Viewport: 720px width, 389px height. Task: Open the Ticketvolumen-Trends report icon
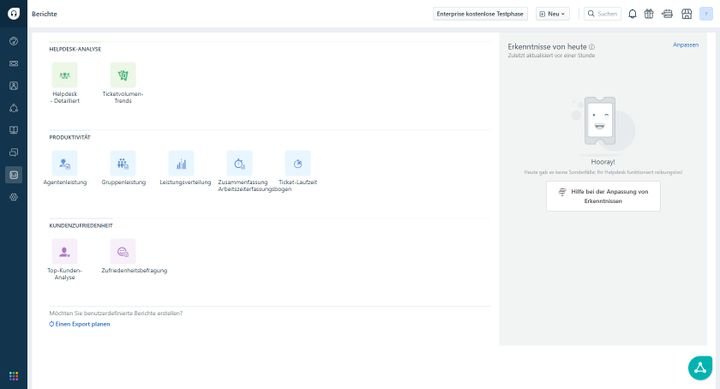coord(123,75)
